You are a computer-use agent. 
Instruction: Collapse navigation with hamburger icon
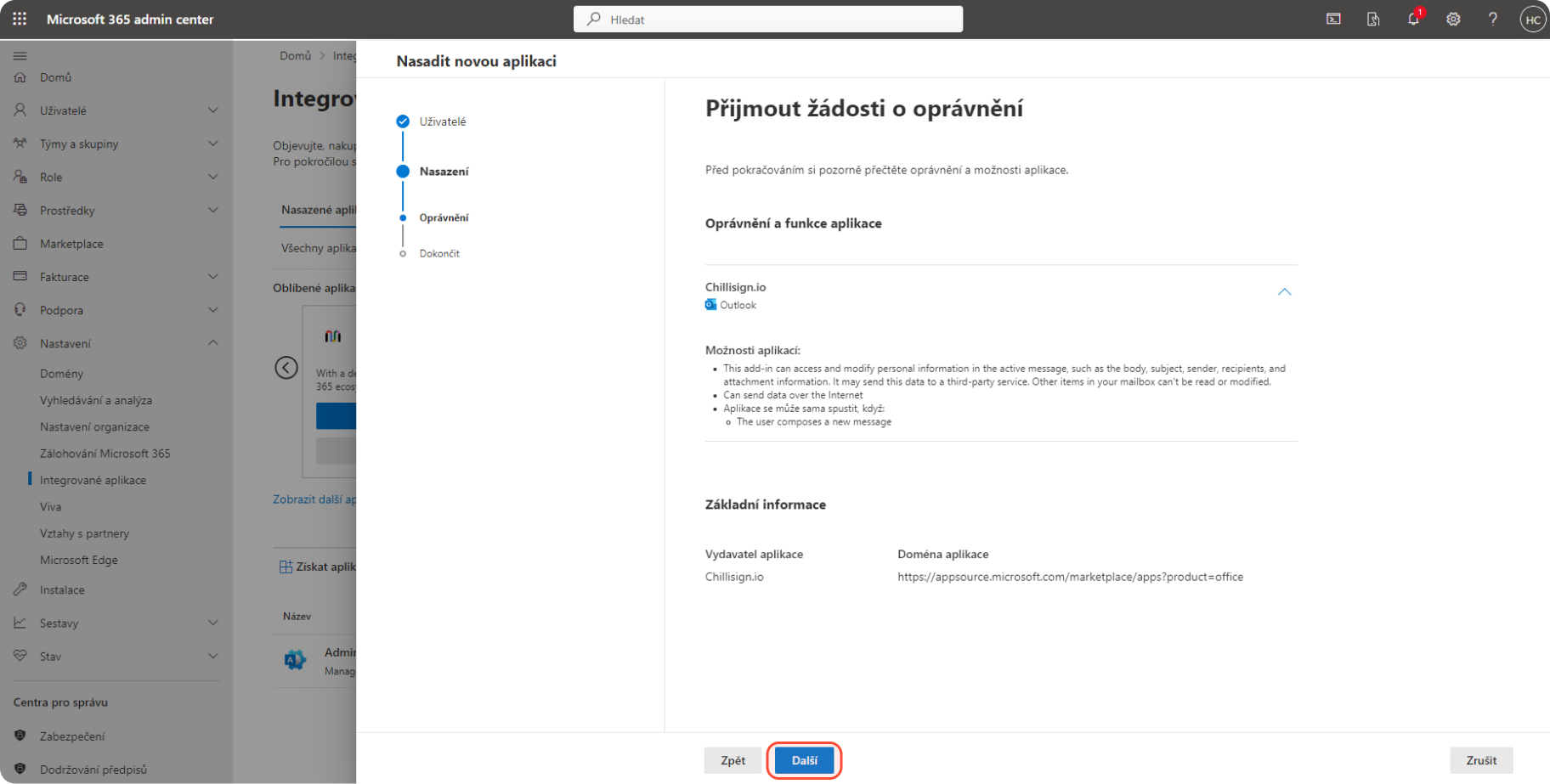[20, 56]
